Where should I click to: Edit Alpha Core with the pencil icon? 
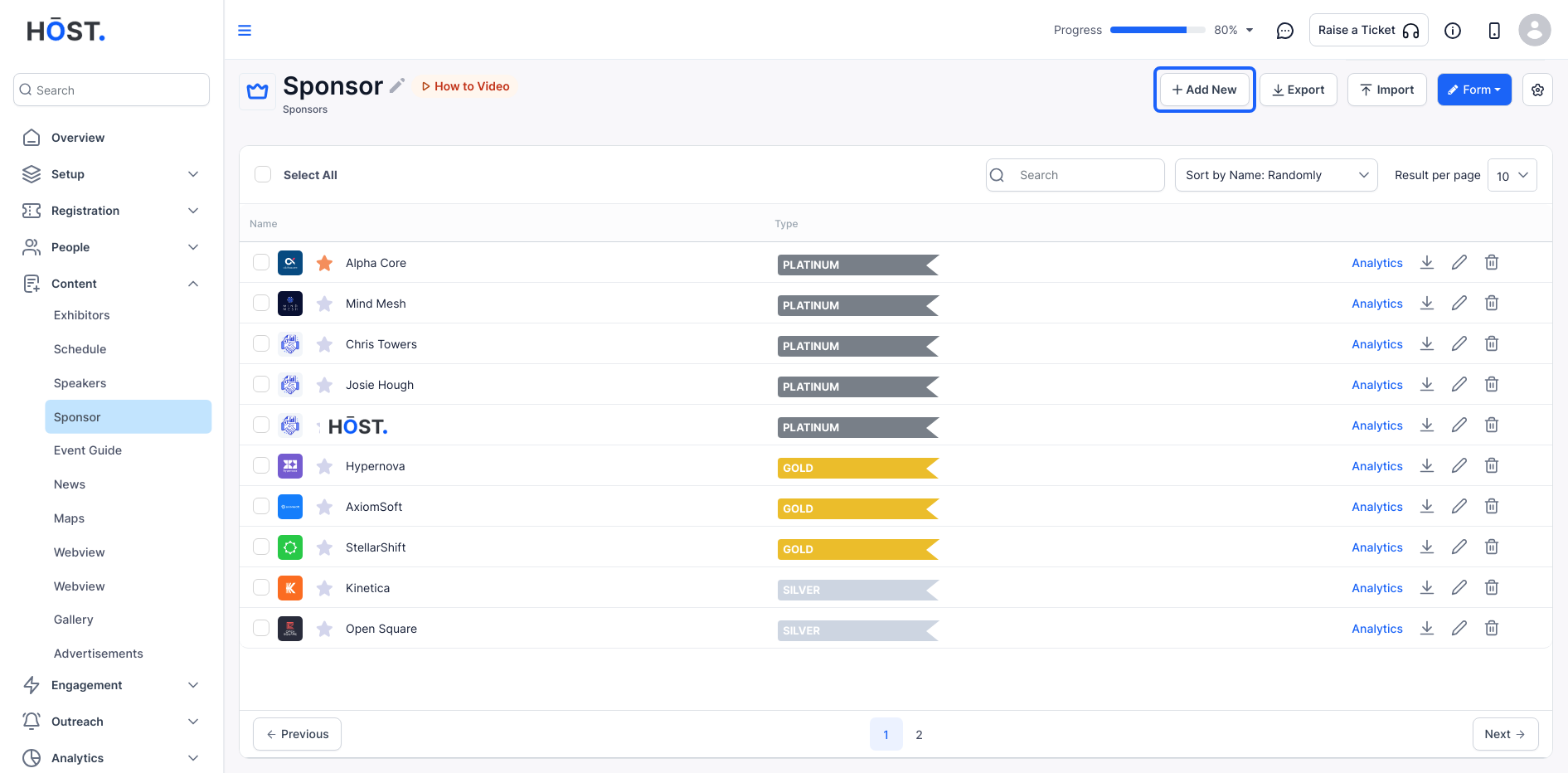[x=1459, y=263]
